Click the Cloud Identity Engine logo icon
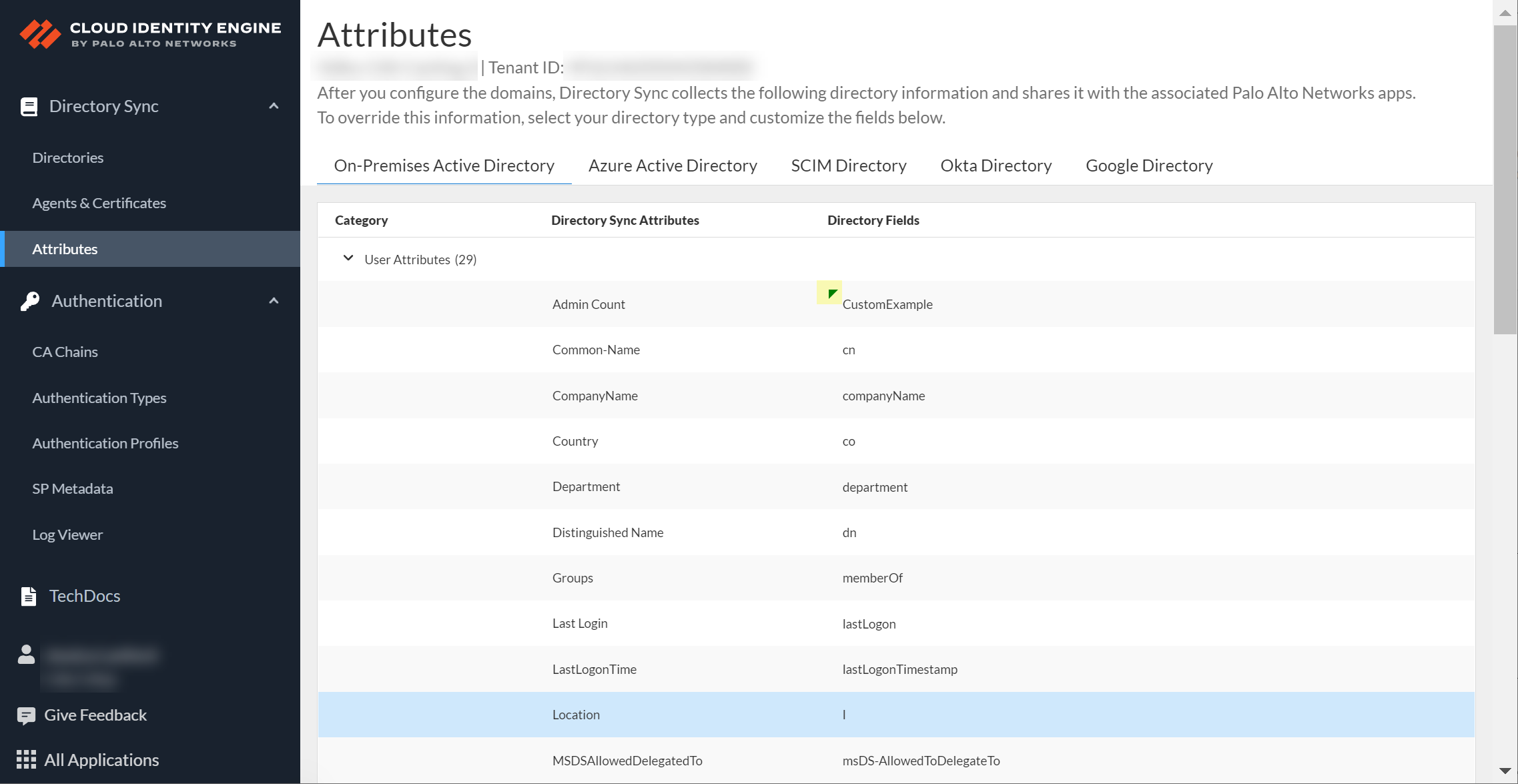The width and height of the screenshot is (1518, 784). [x=40, y=33]
